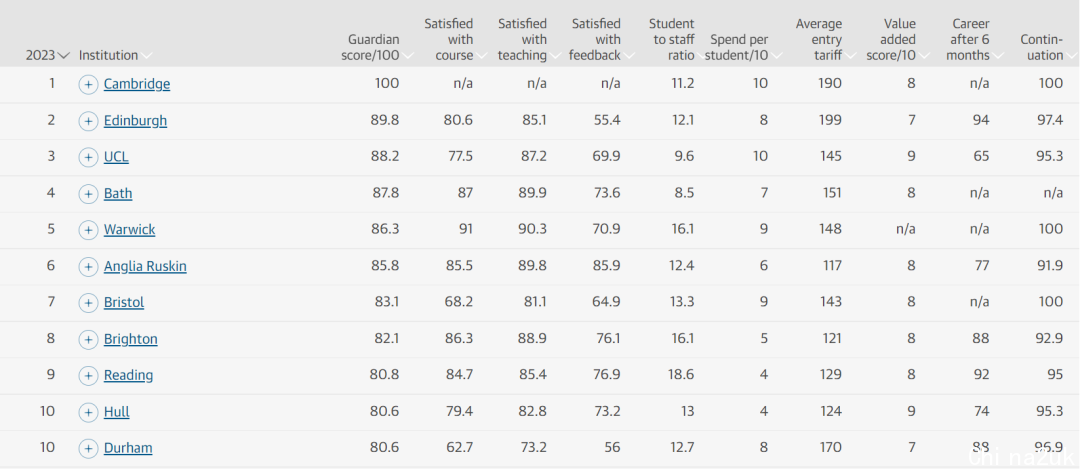Follow the Anglia Ruskin link
1080x469 pixels.
point(145,266)
